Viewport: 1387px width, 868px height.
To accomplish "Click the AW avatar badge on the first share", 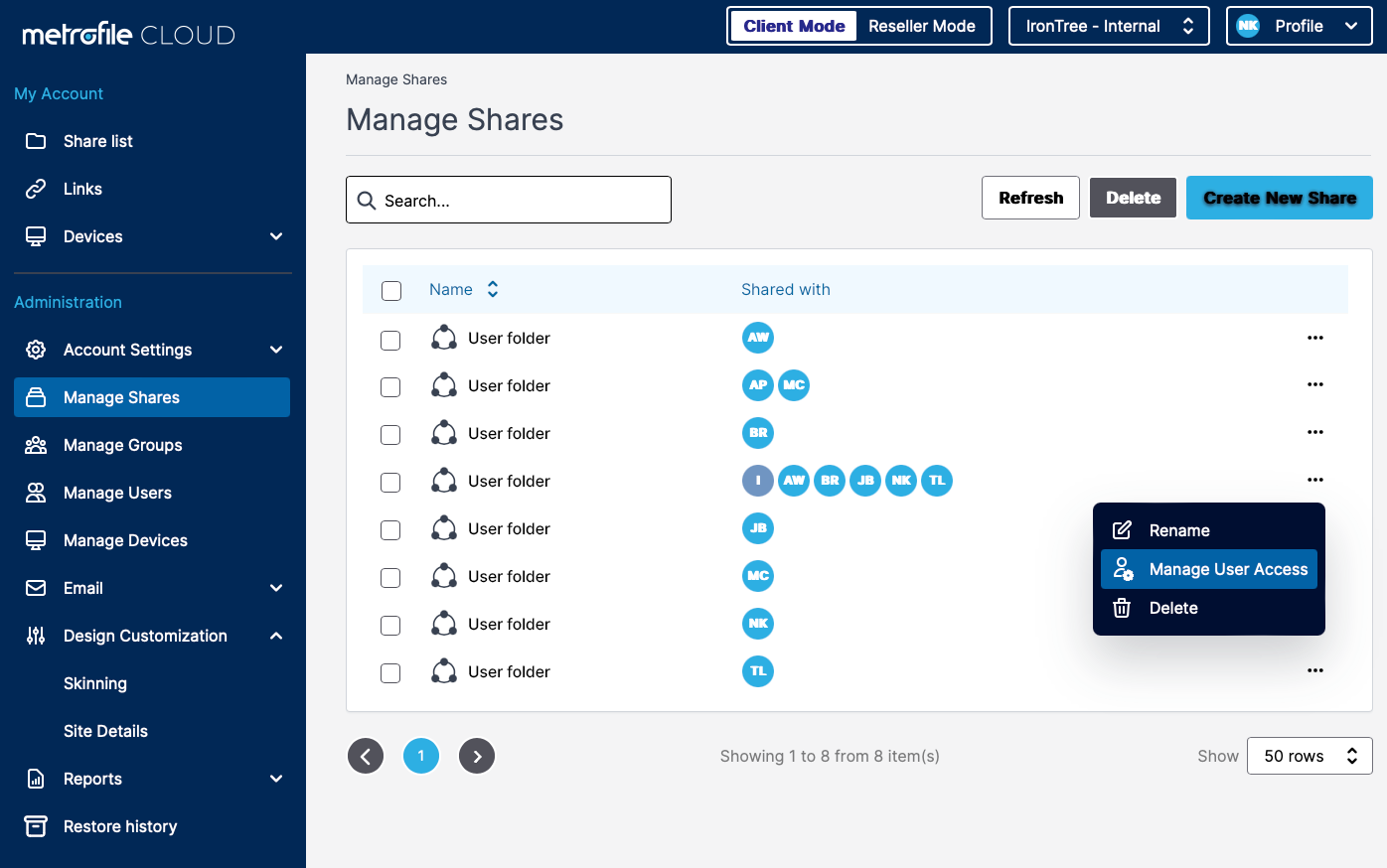I will tap(758, 338).
